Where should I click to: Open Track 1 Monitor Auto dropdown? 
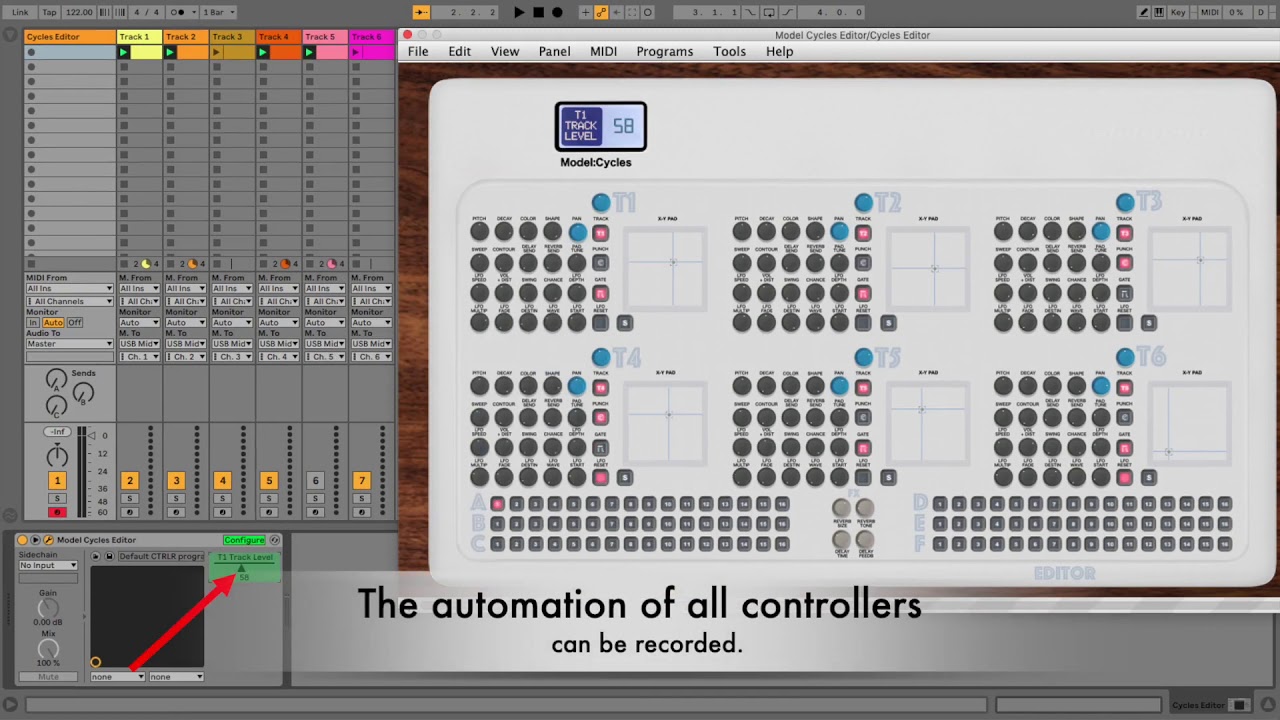(139, 323)
